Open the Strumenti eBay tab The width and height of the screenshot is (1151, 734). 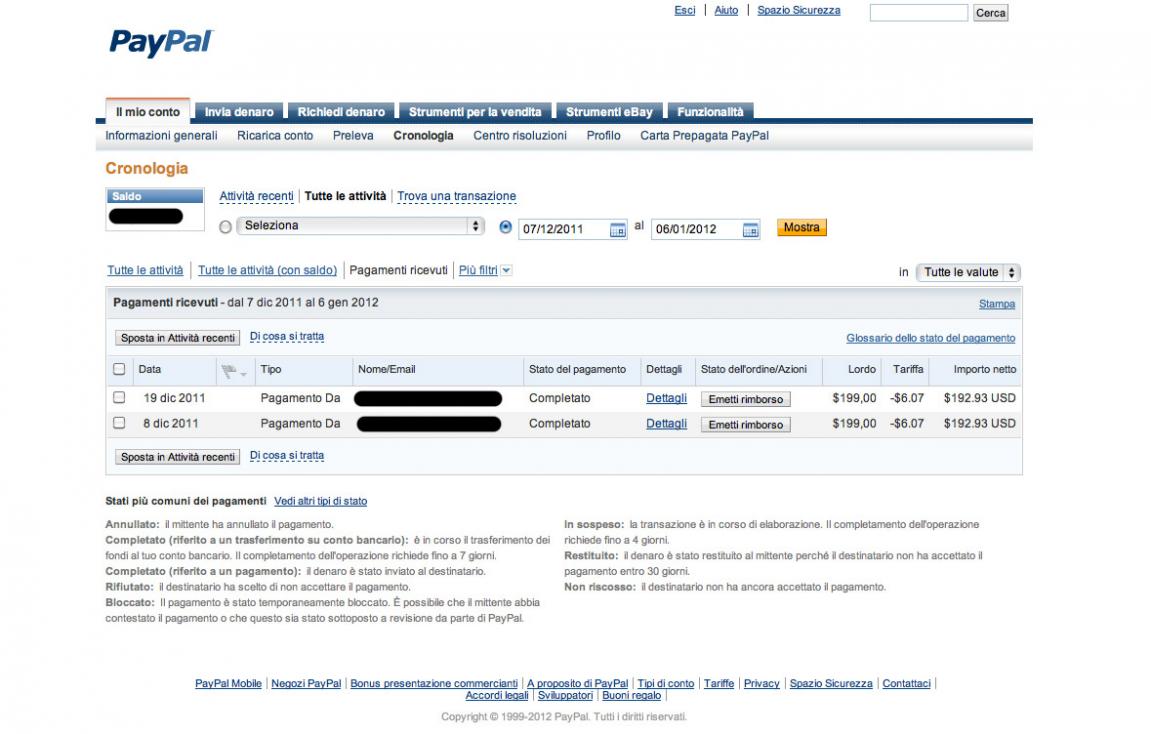[609, 112]
